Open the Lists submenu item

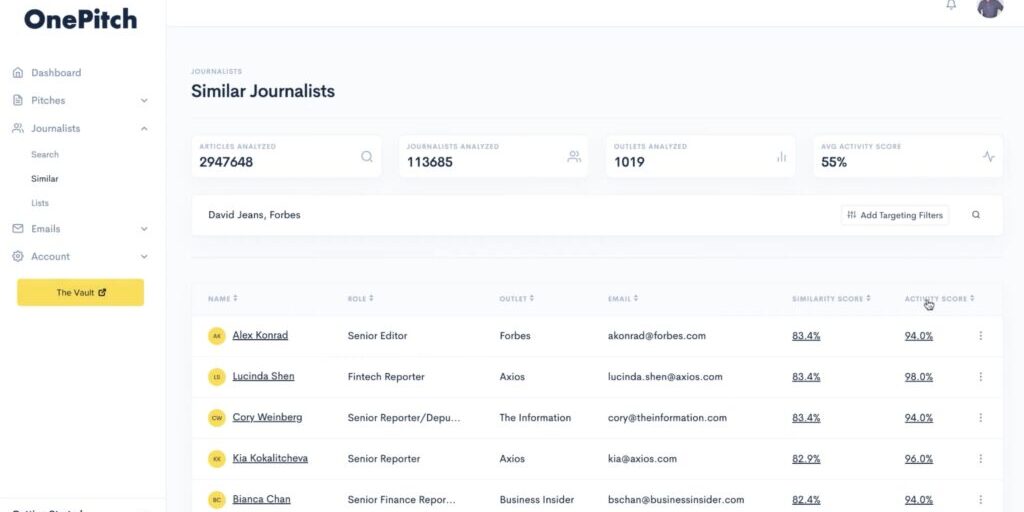click(x=40, y=203)
